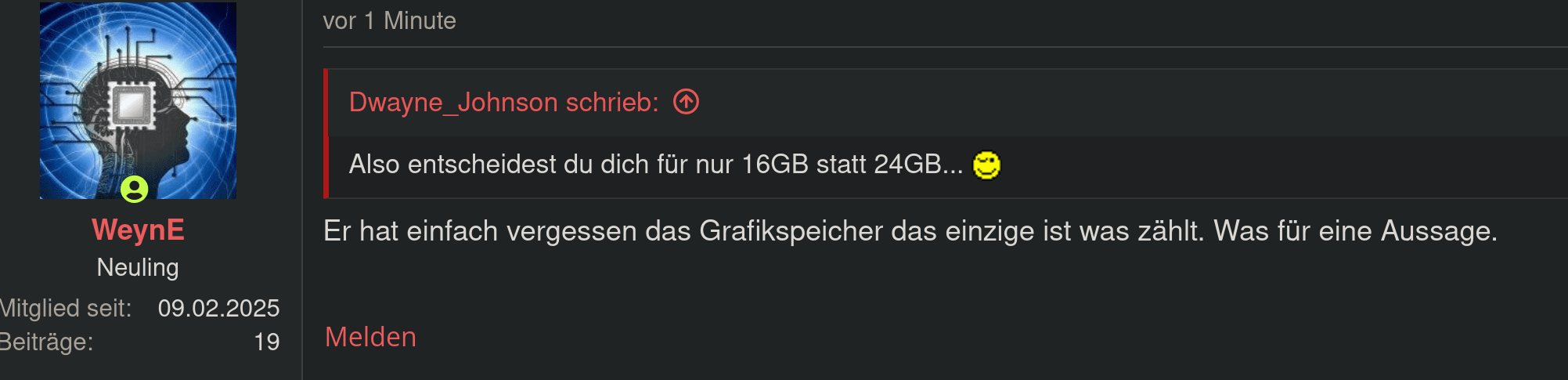Click the winking smiley emoji in quote
Screen dimensions: 1568x380
point(986,165)
